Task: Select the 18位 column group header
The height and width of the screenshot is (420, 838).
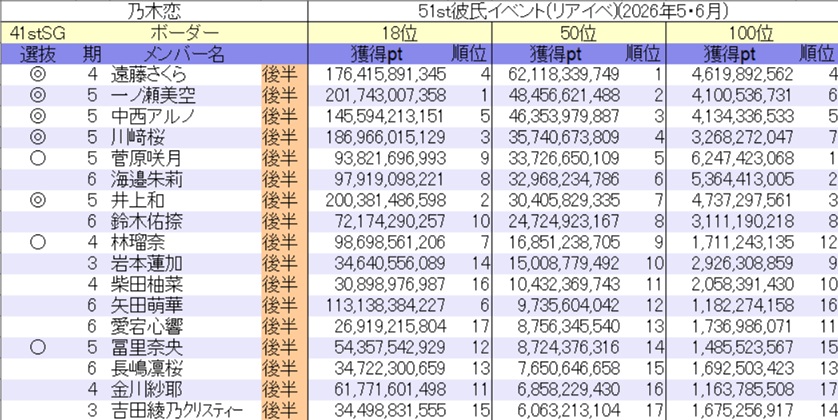Action: pos(400,34)
